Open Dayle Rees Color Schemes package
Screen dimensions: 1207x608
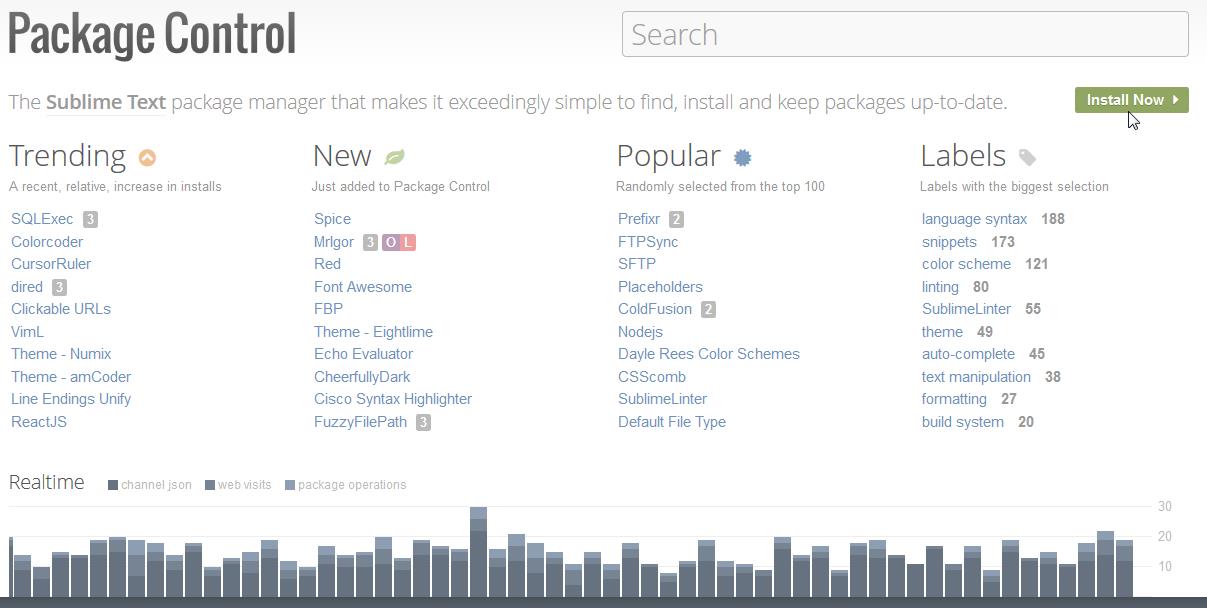[709, 354]
